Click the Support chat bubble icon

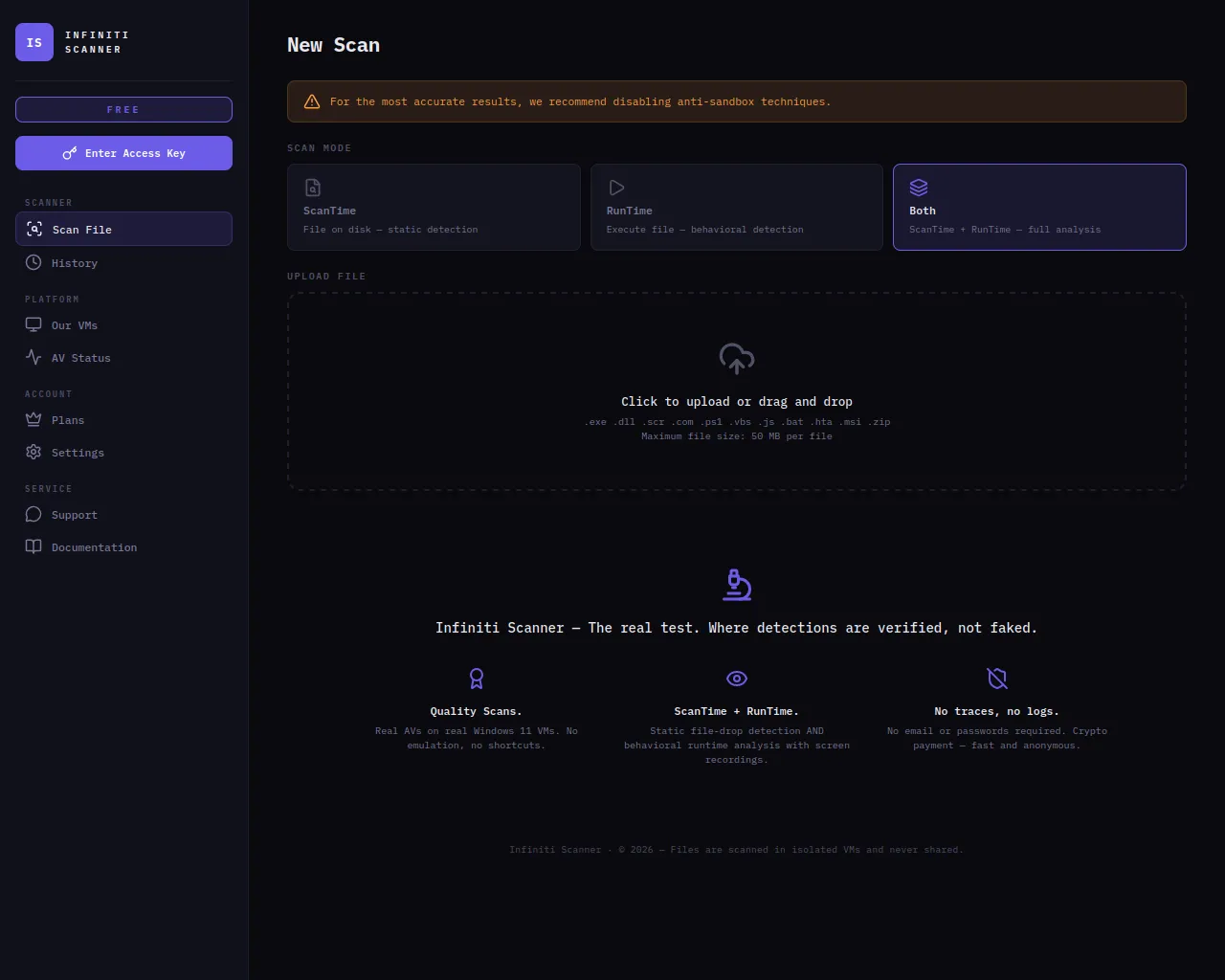pos(33,515)
